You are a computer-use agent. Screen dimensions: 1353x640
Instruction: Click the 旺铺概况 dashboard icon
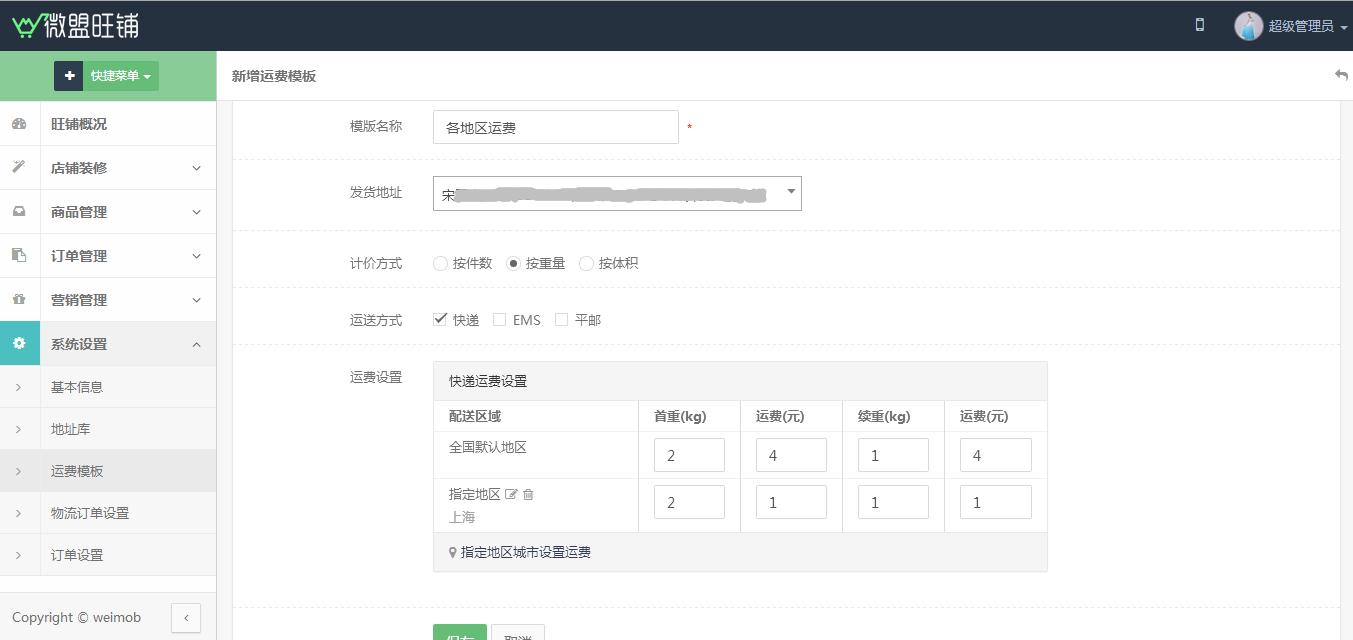tap(19, 124)
